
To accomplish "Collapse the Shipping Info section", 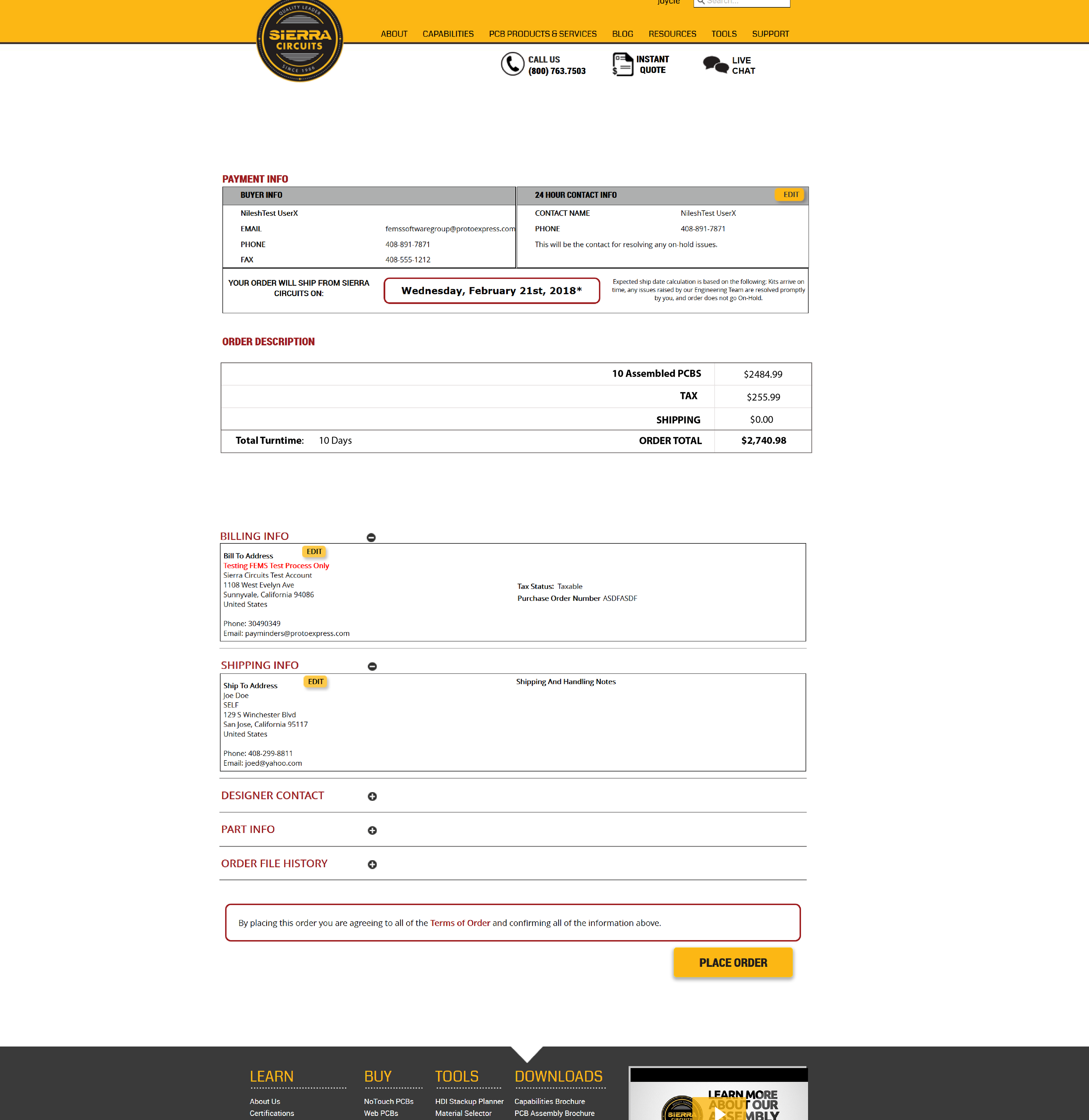I will (x=372, y=667).
